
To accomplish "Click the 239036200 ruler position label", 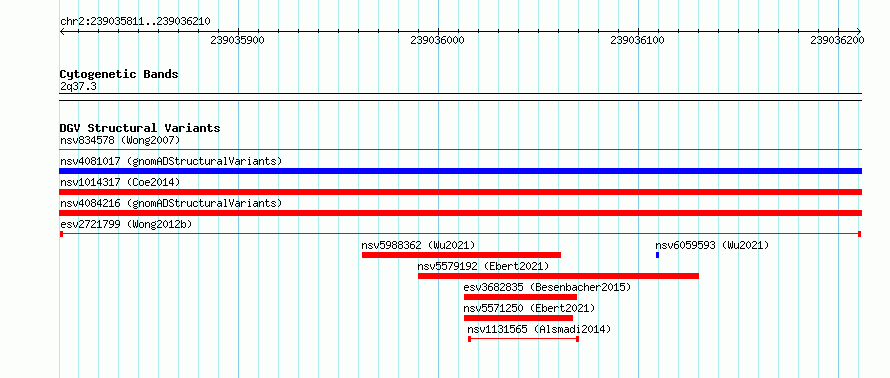I will tap(837, 40).
